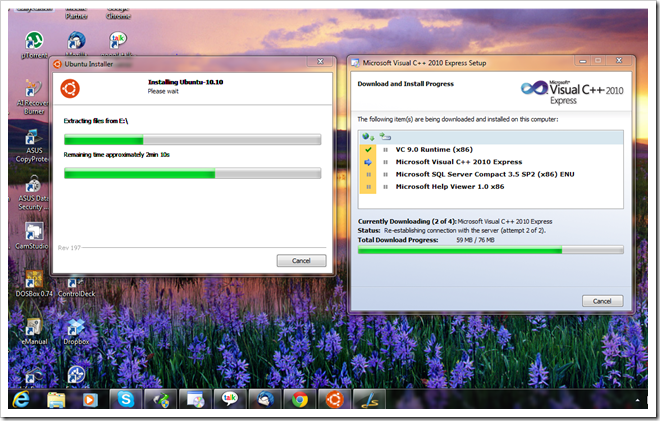Click the download column globe icon in the Setup list
The height and width of the screenshot is (421, 660).
click(x=368, y=136)
